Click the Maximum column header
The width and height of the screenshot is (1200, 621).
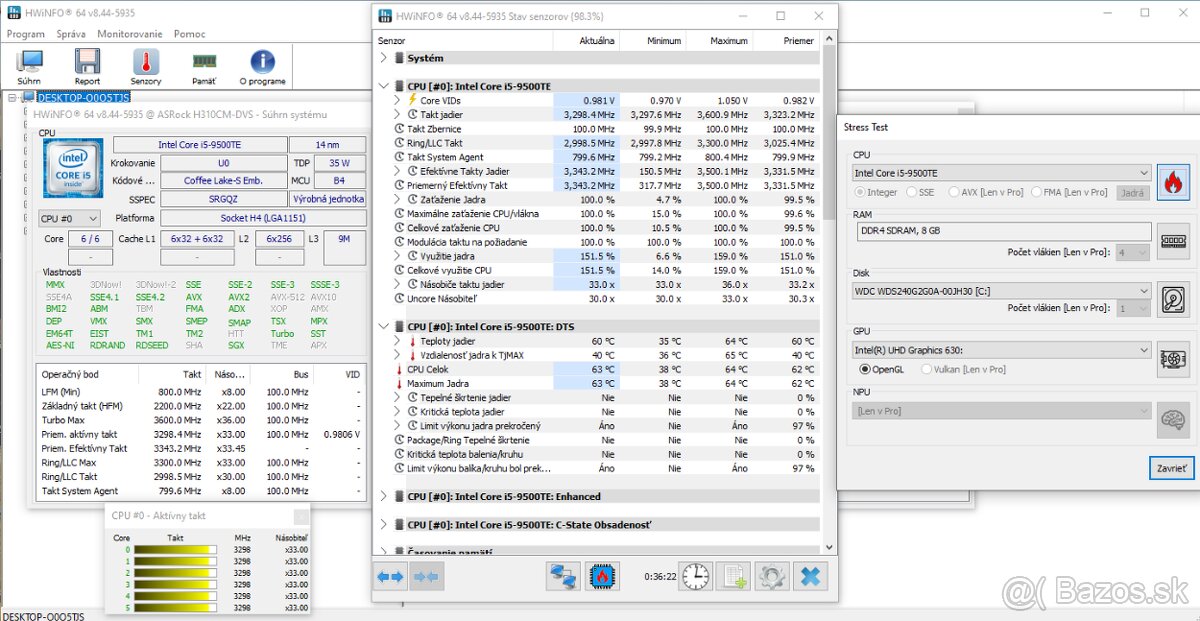coord(718,41)
